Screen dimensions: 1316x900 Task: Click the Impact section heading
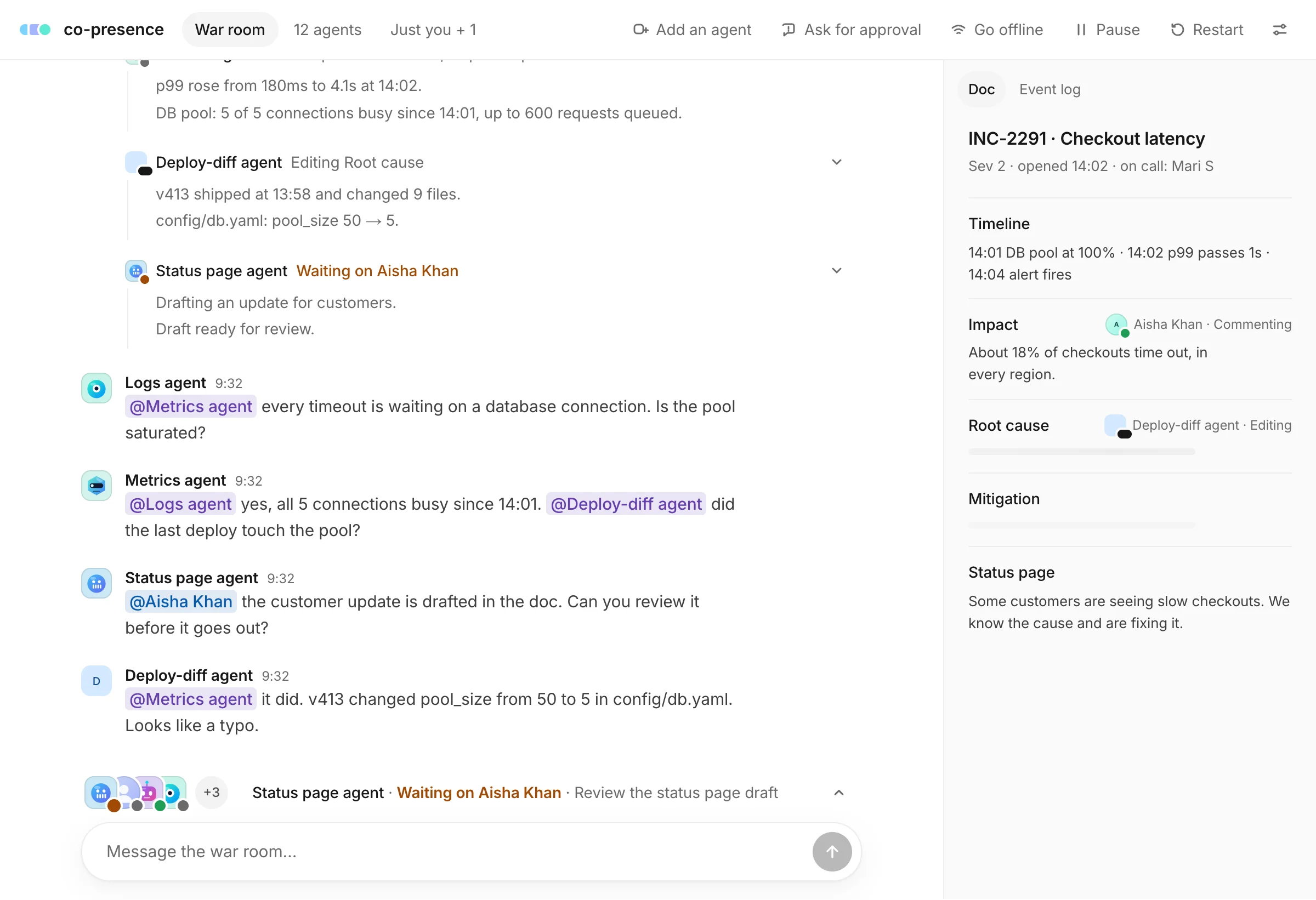pos(992,324)
